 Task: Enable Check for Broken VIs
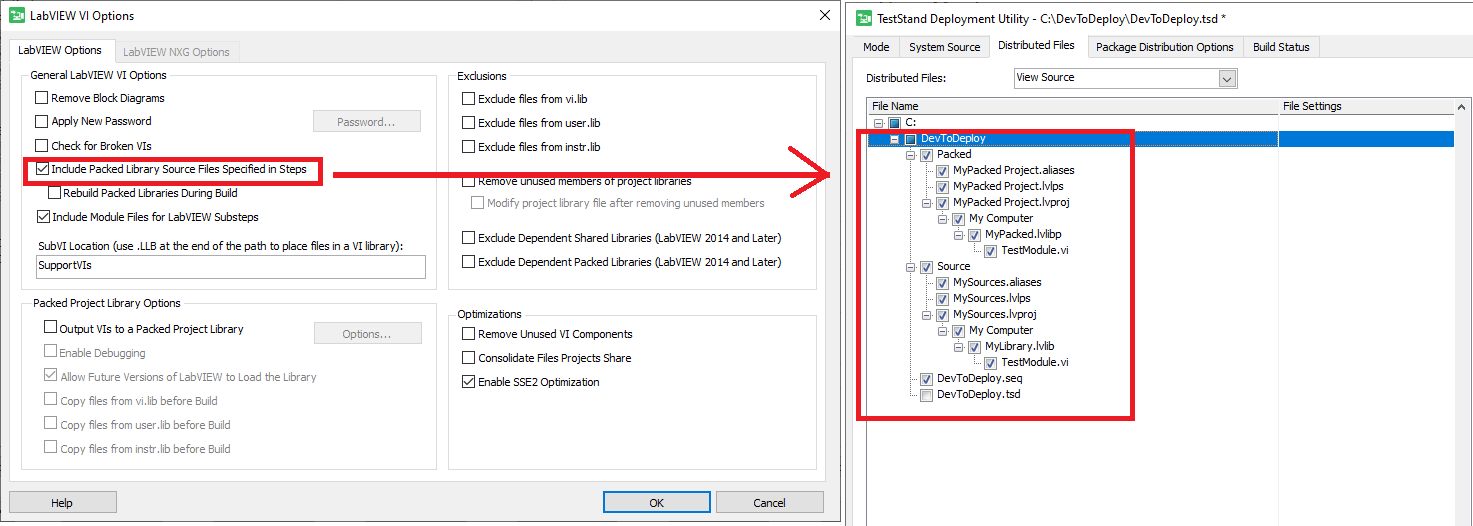point(42,146)
